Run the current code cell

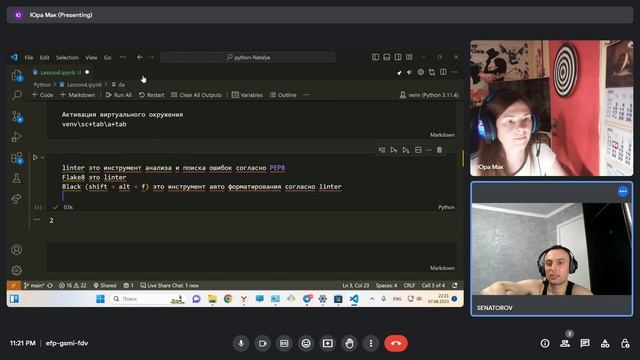tap(35, 157)
